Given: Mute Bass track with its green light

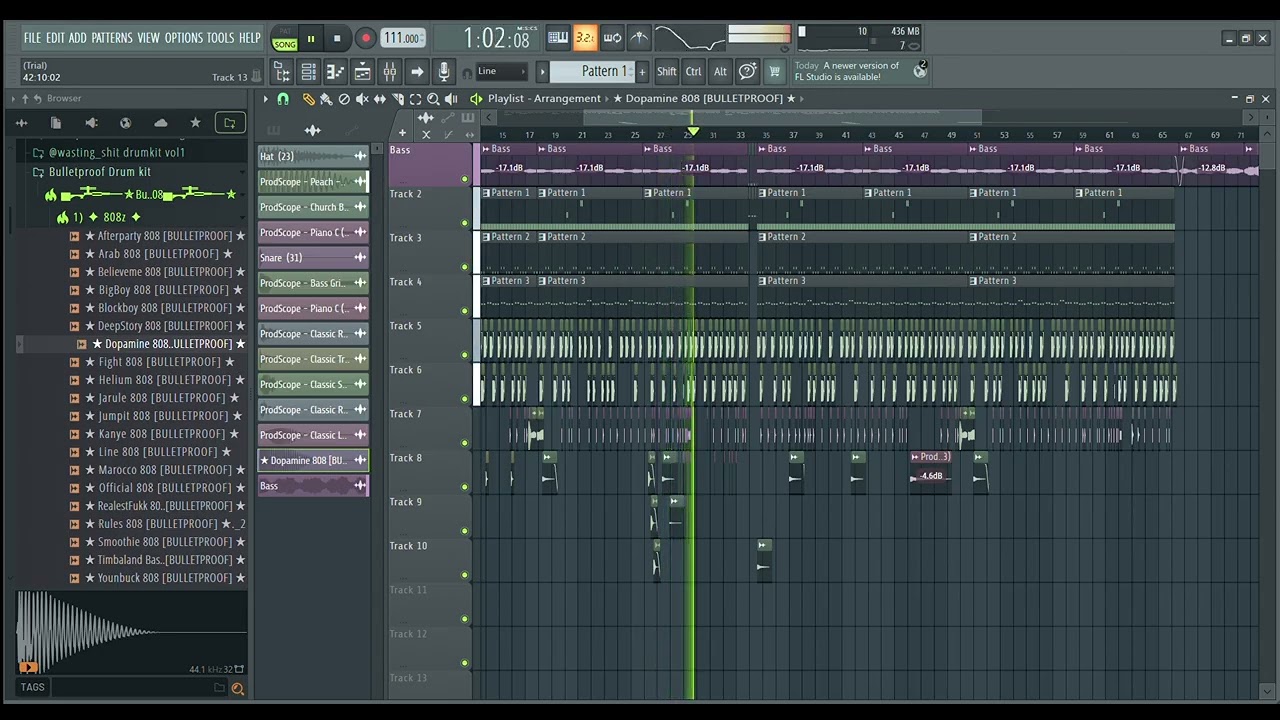Looking at the screenshot, I should pos(464,179).
